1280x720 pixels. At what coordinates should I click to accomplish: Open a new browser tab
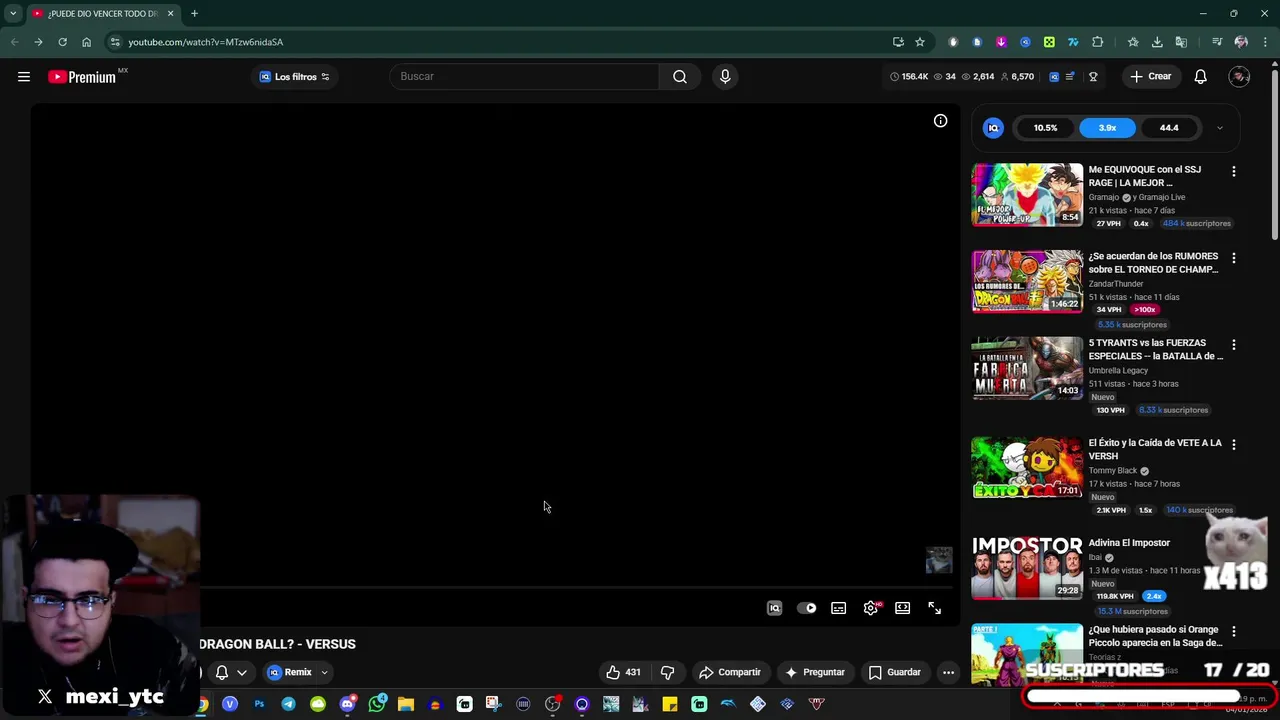[x=194, y=13]
